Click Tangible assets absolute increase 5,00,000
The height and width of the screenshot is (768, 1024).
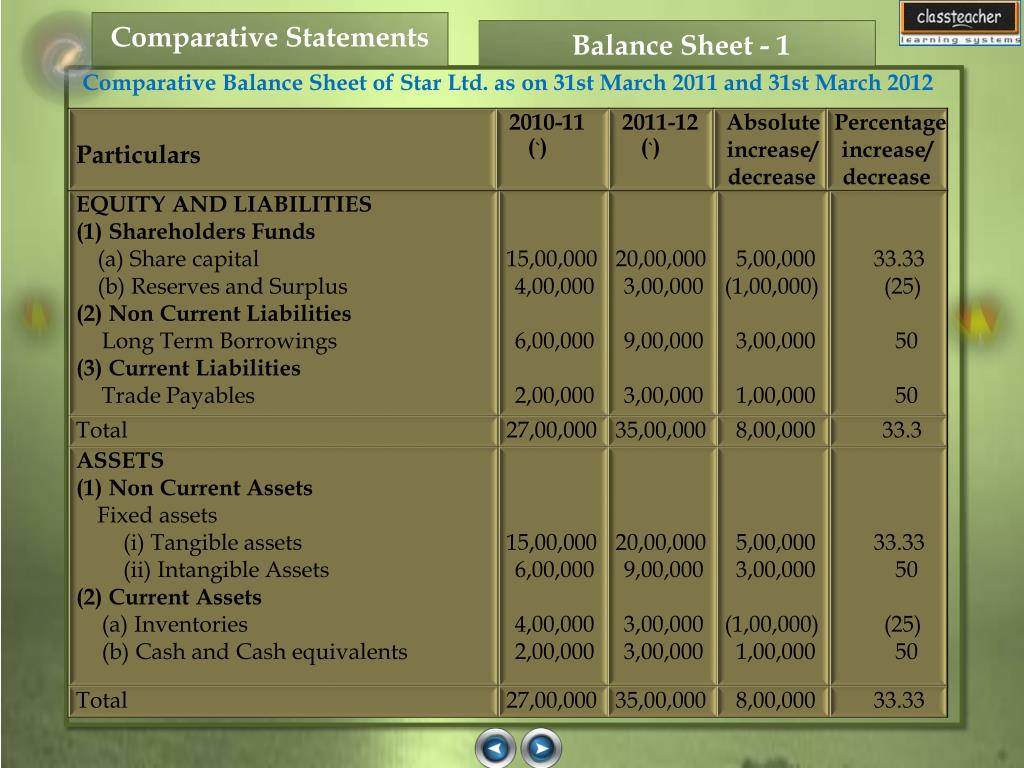click(x=775, y=543)
